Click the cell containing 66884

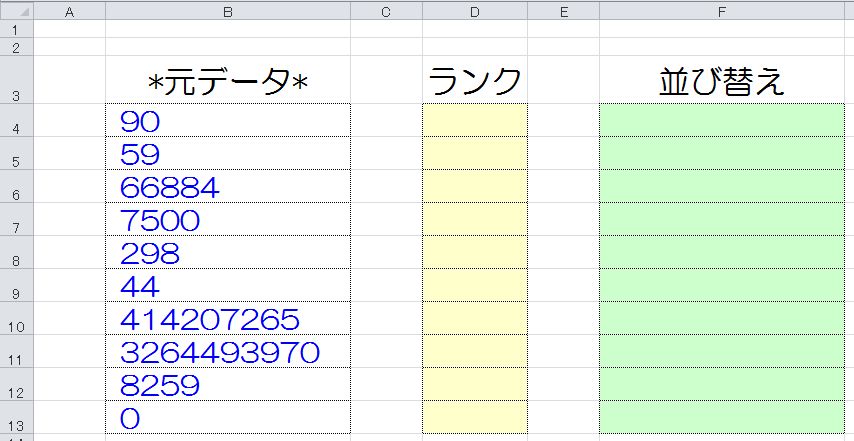point(228,186)
